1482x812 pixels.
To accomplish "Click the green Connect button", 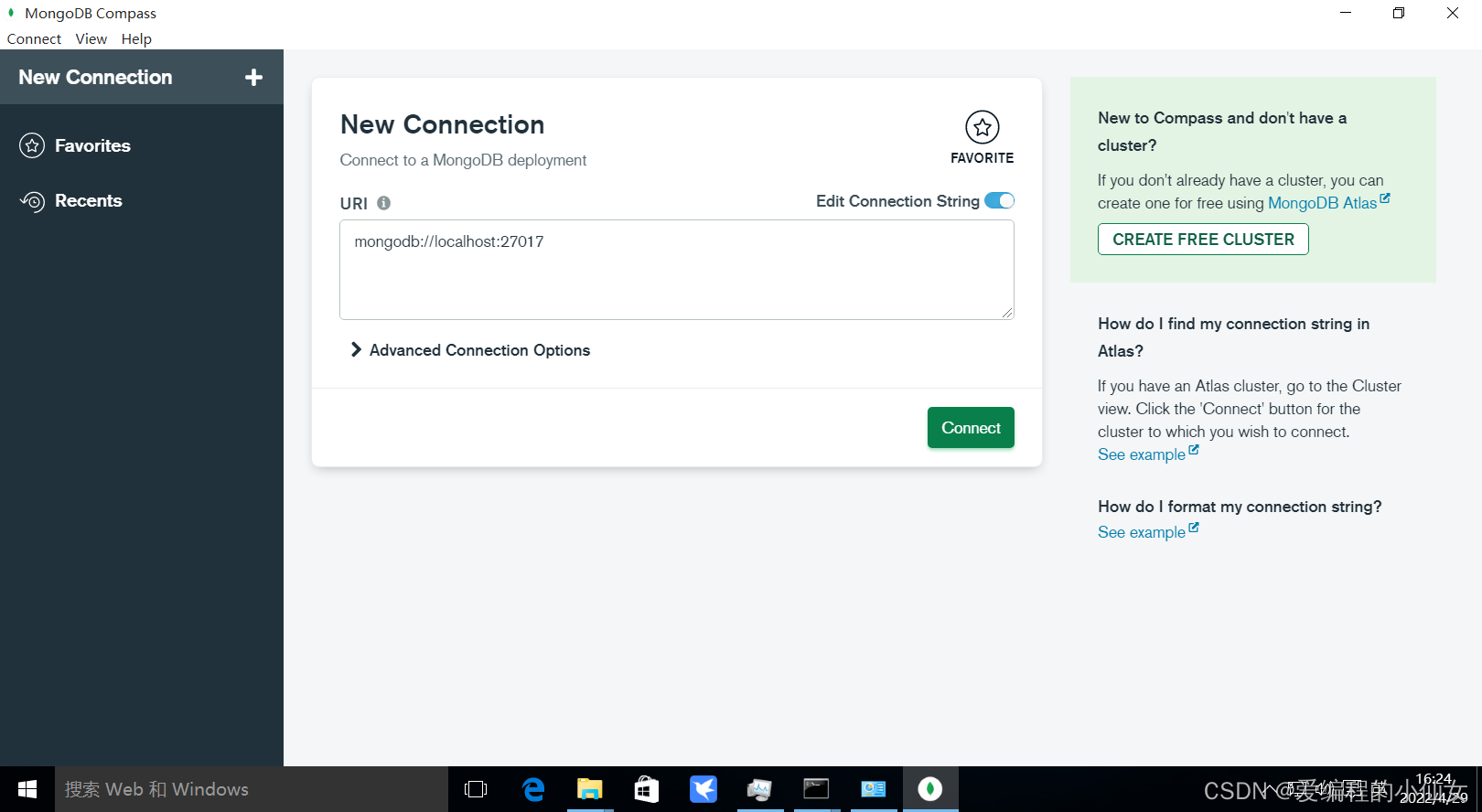I will pos(971,428).
